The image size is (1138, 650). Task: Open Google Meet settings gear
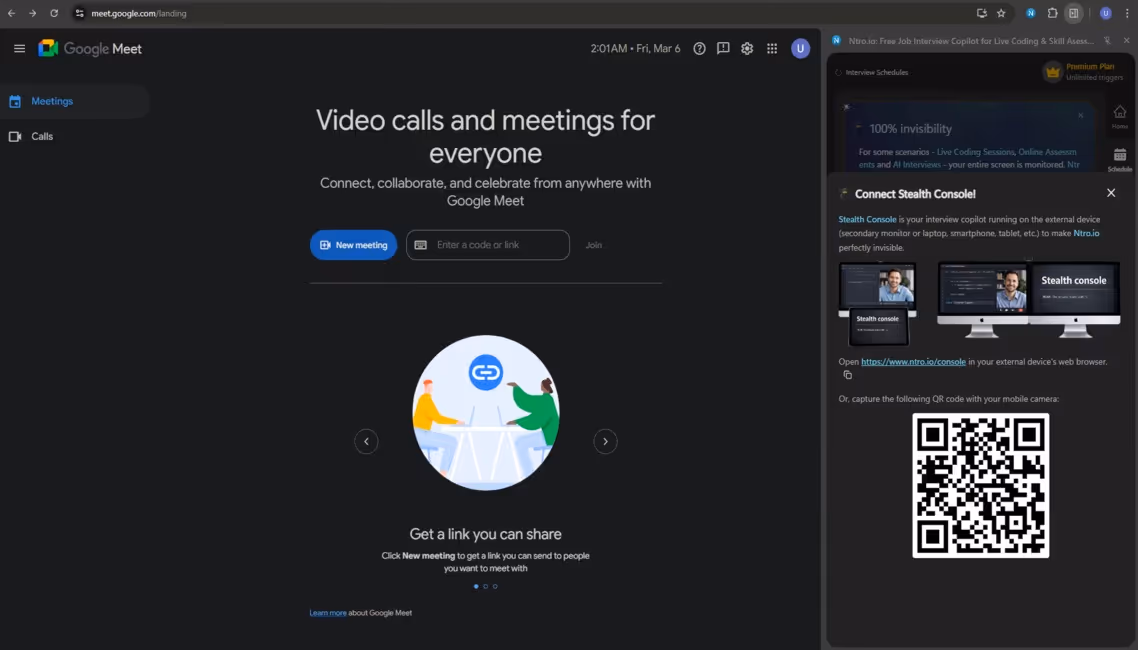point(747,49)
